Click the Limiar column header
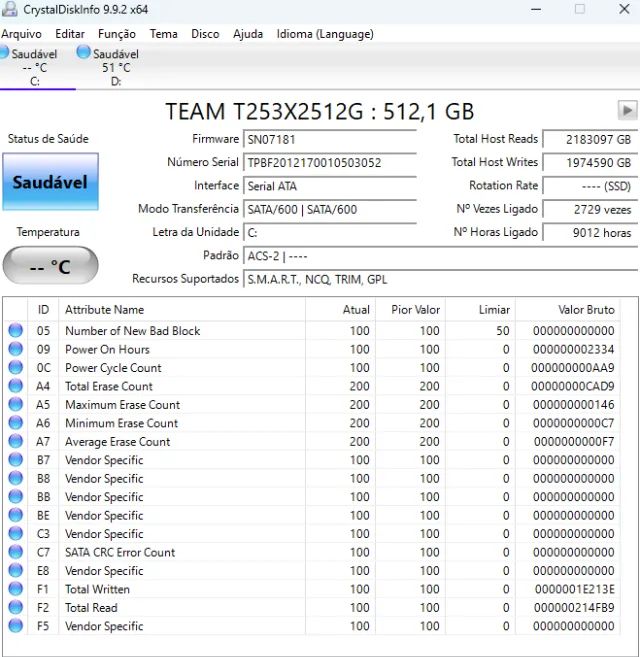 480,310
